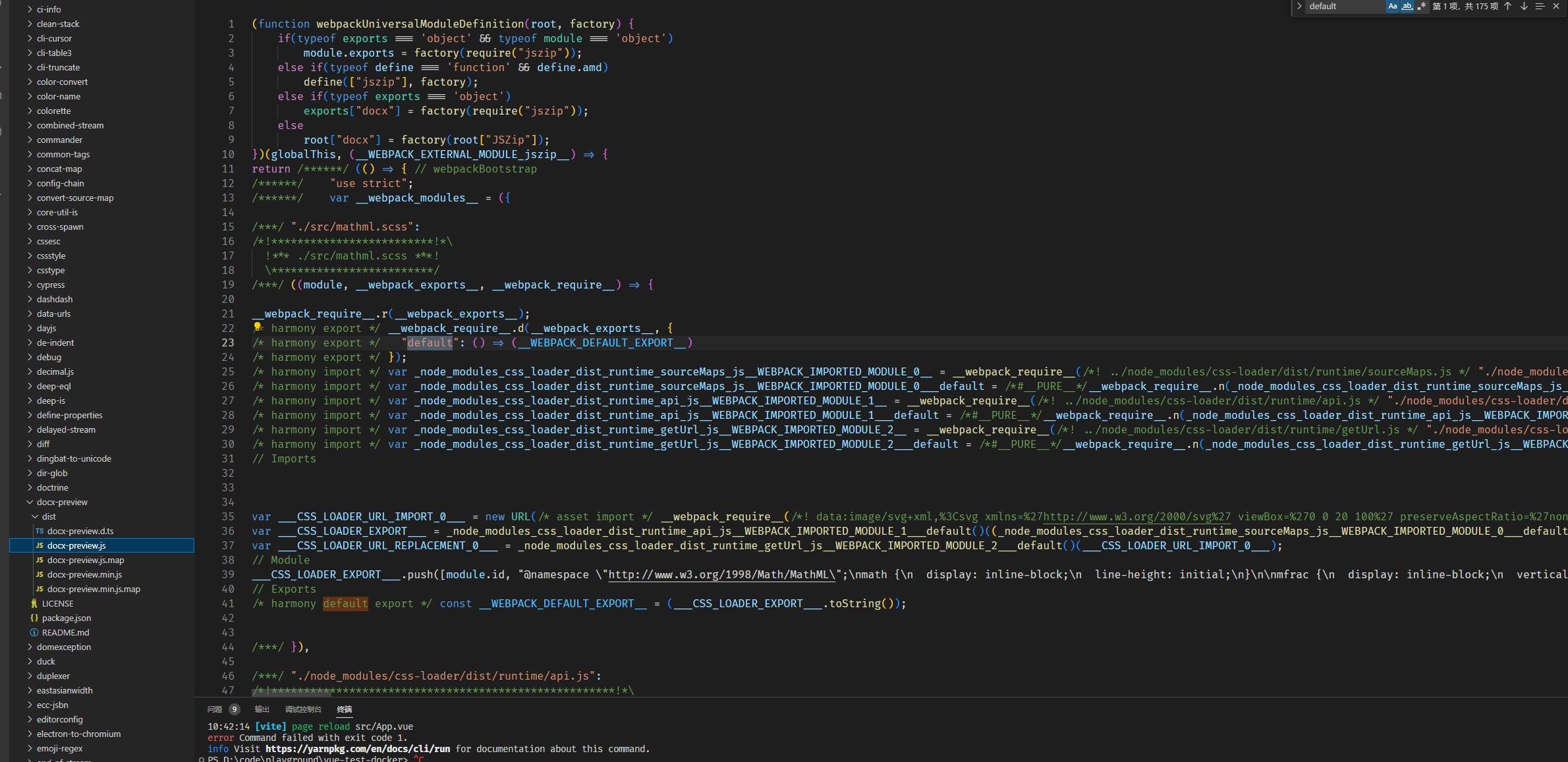This screenshot has width=1568, height=762.
Task: Click the TS icon of docx-preview.d.ts
Action: (40, 531)
